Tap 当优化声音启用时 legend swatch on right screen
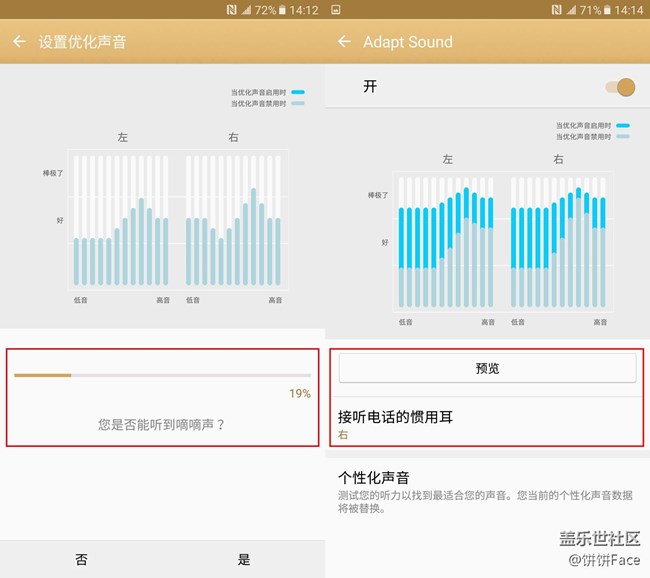This screenshot has width=650, height=578. click(x=623, y=126)
